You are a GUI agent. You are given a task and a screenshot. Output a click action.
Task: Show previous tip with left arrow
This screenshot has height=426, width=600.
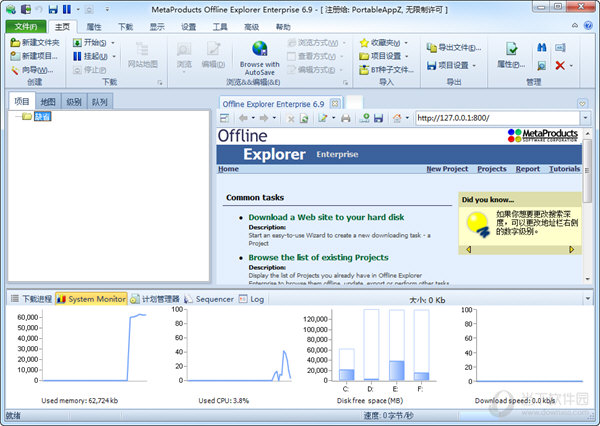coord(468,250)
